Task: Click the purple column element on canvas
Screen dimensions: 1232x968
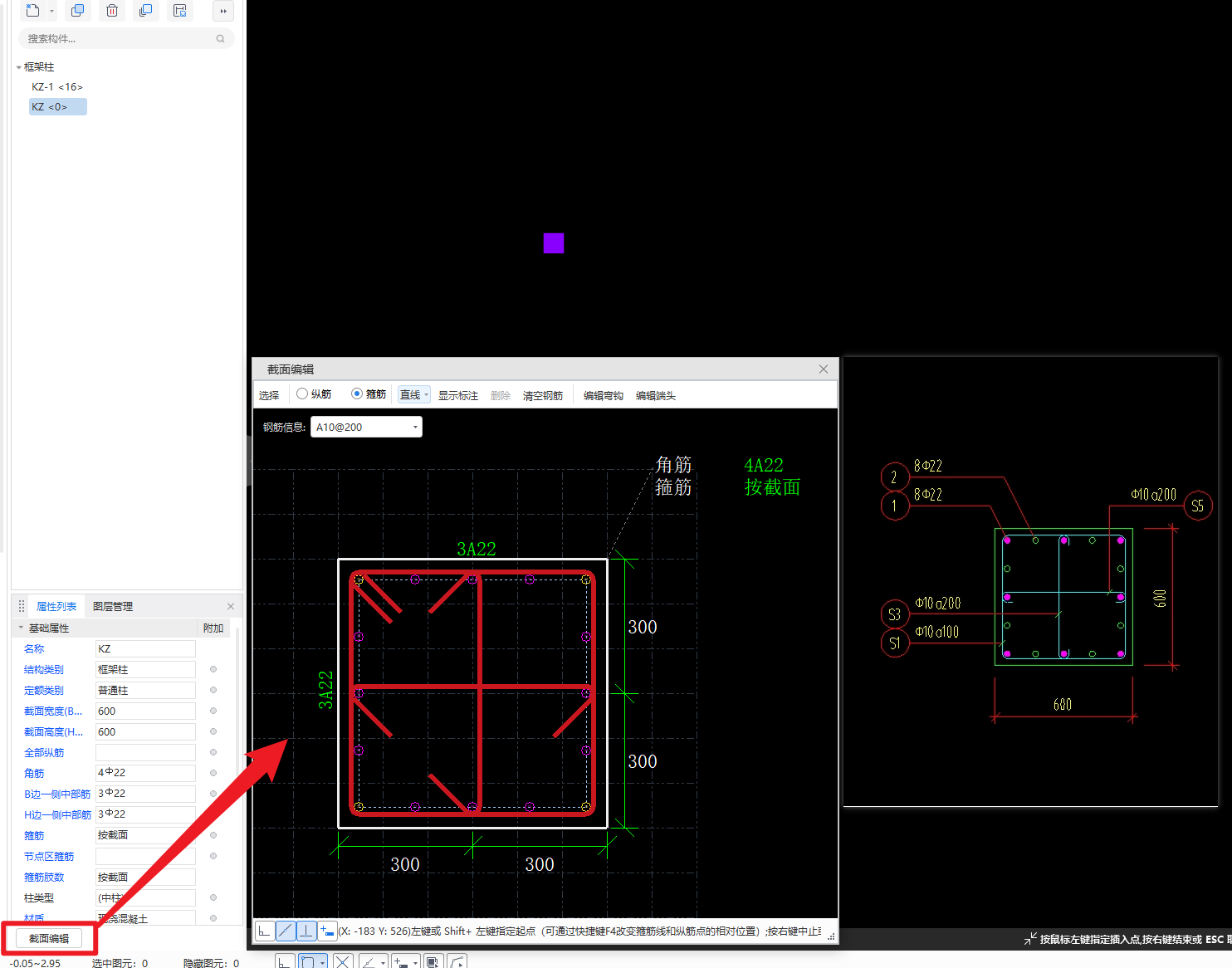Action: [554, 243]
